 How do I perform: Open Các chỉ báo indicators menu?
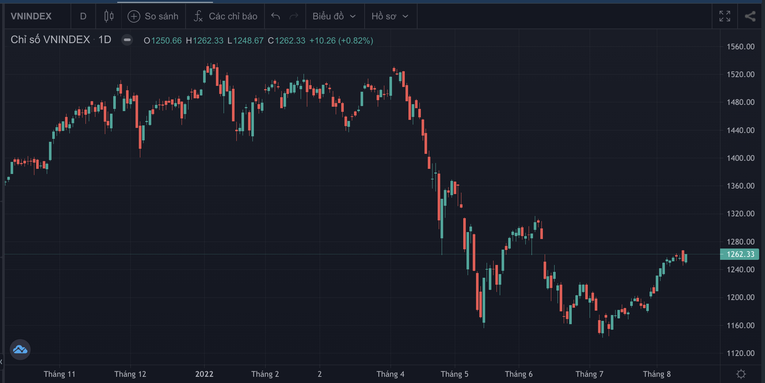225,16
